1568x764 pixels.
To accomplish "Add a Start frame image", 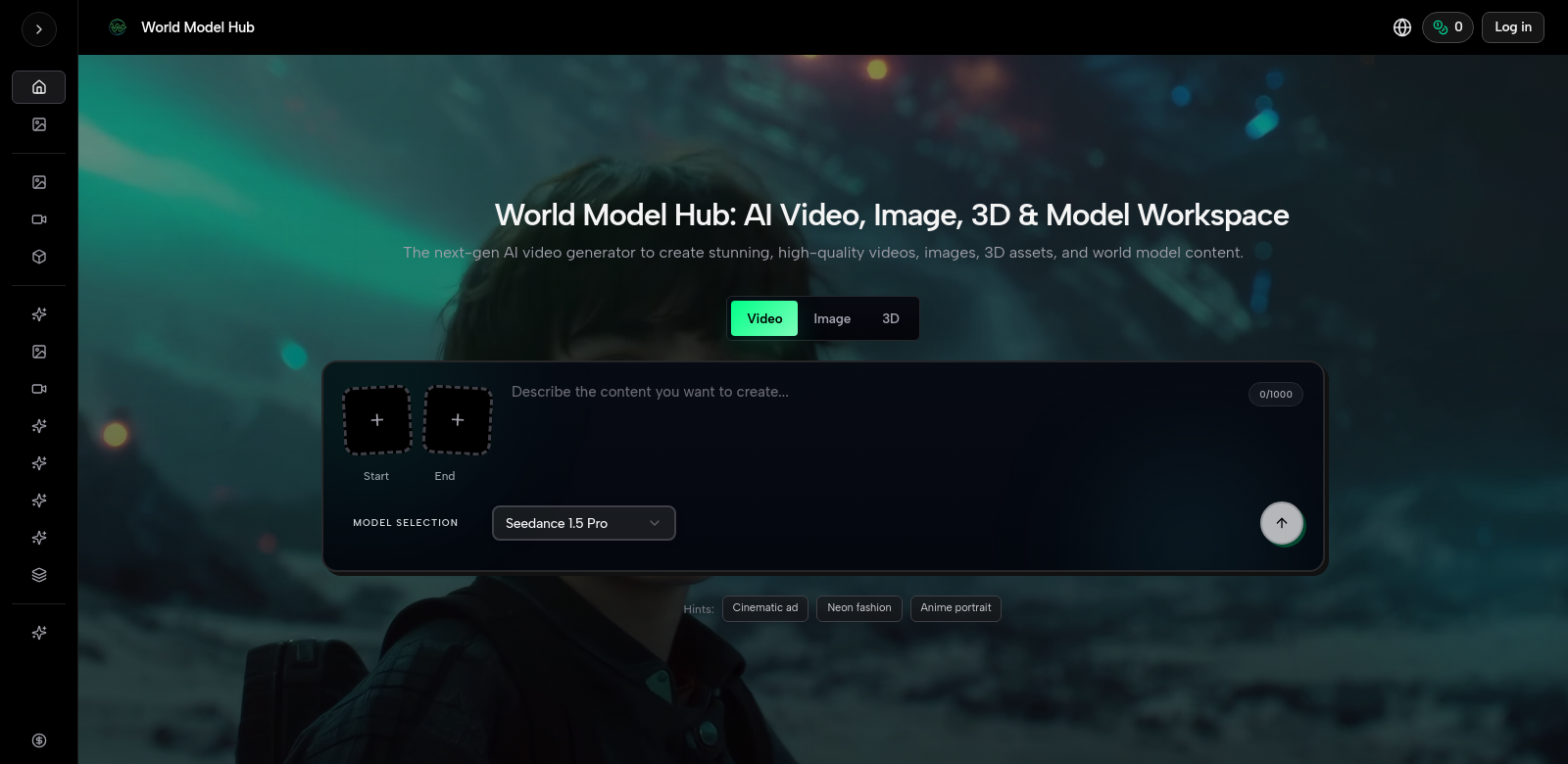I will (x=377, y=420).
